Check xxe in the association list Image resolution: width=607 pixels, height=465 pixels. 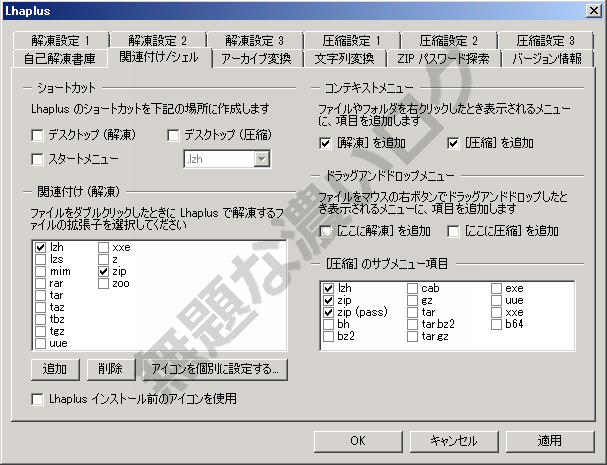pos(103,247)
